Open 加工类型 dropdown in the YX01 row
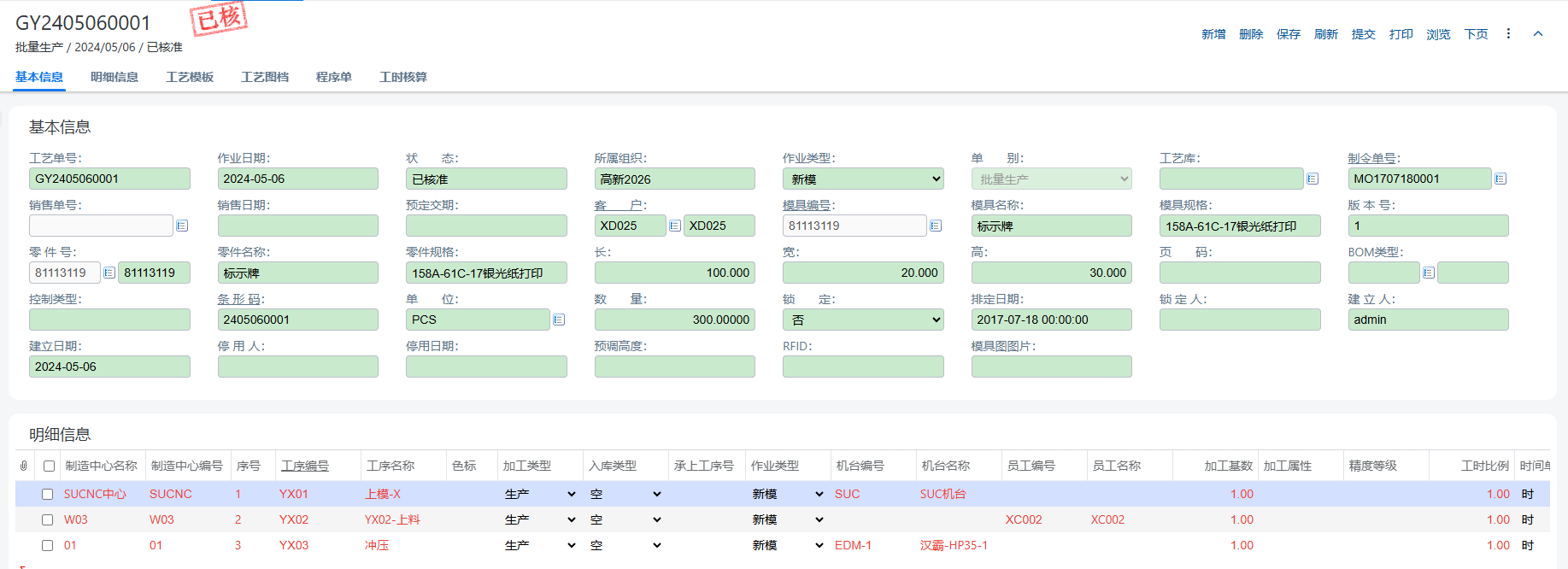This screenshot has height=569, width=1568. [x=540, y=494]
